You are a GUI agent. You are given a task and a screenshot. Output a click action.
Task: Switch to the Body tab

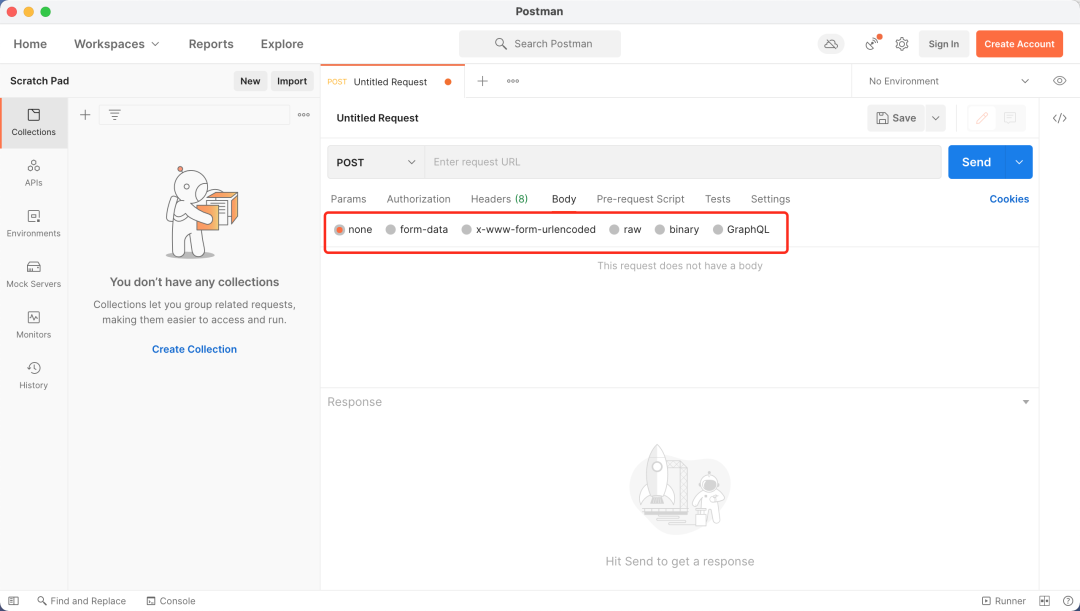point(563,199)
